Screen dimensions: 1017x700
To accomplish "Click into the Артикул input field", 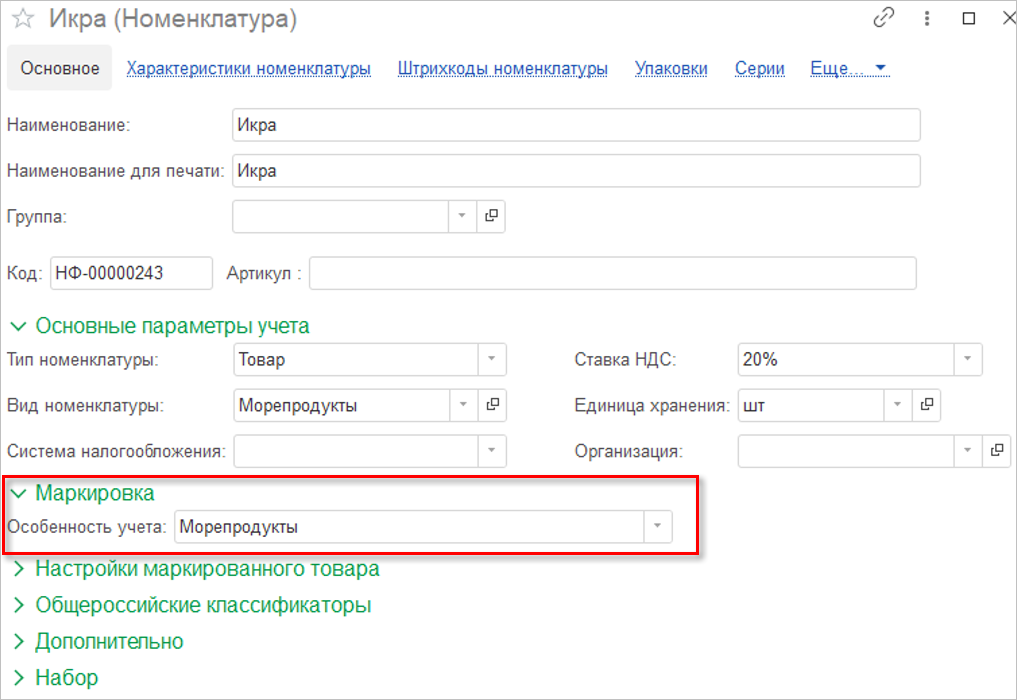I will (612, 273).
